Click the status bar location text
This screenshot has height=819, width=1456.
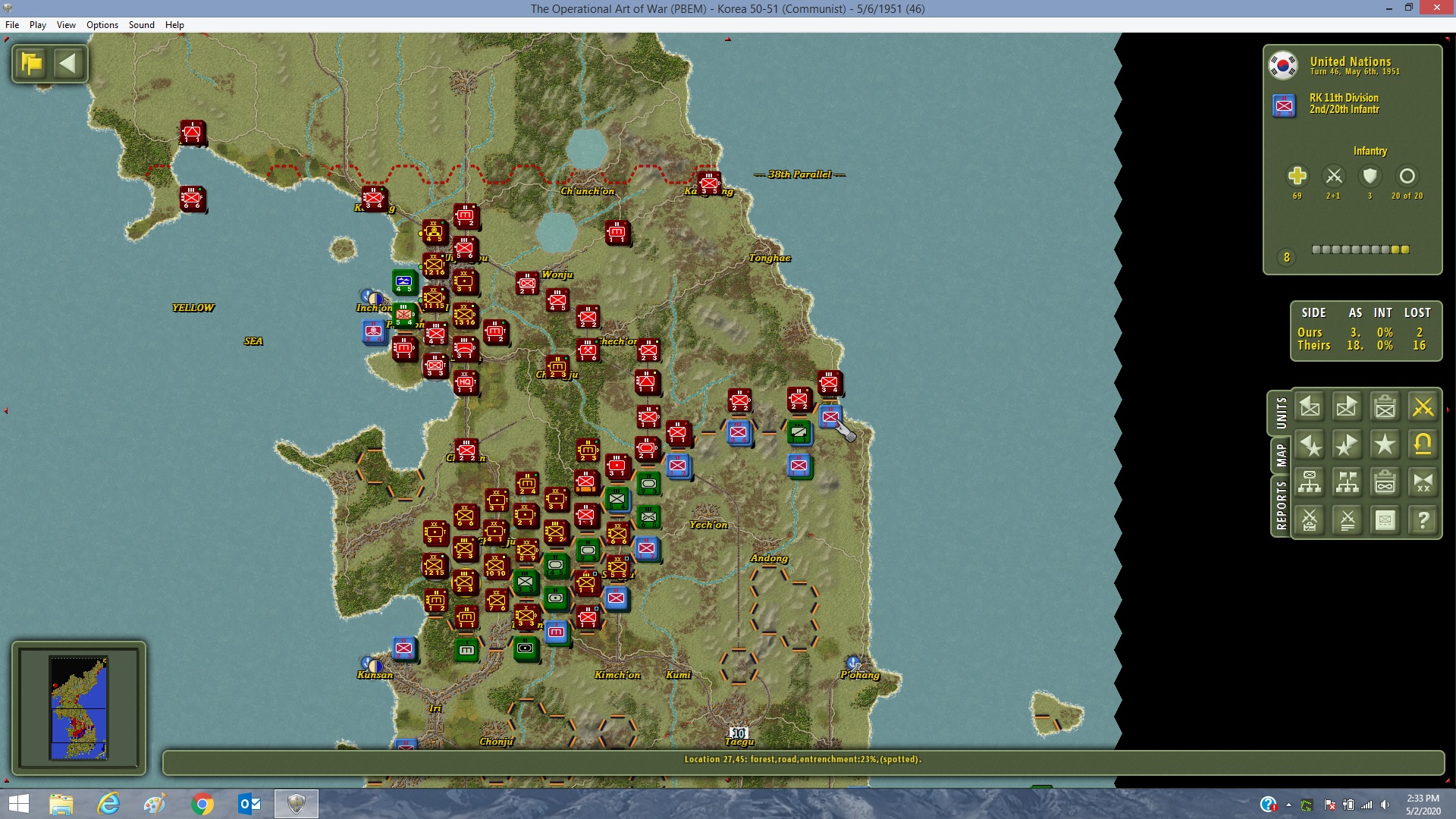coord(803,759)
